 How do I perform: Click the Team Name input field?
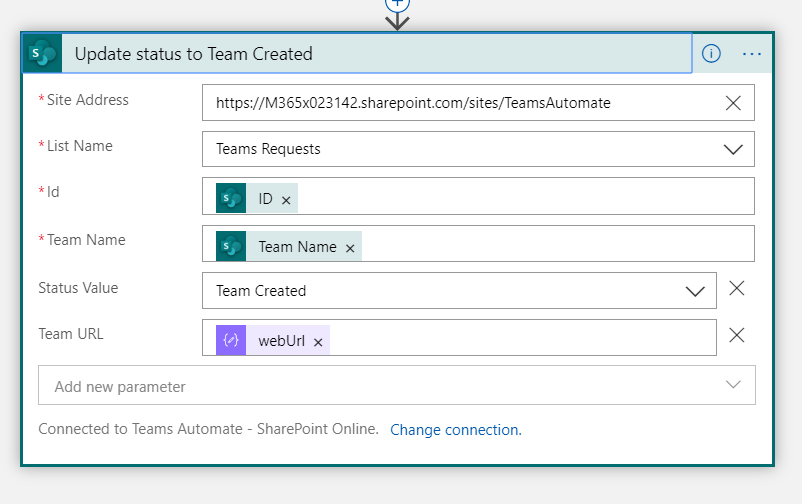[x=478, y=244]
